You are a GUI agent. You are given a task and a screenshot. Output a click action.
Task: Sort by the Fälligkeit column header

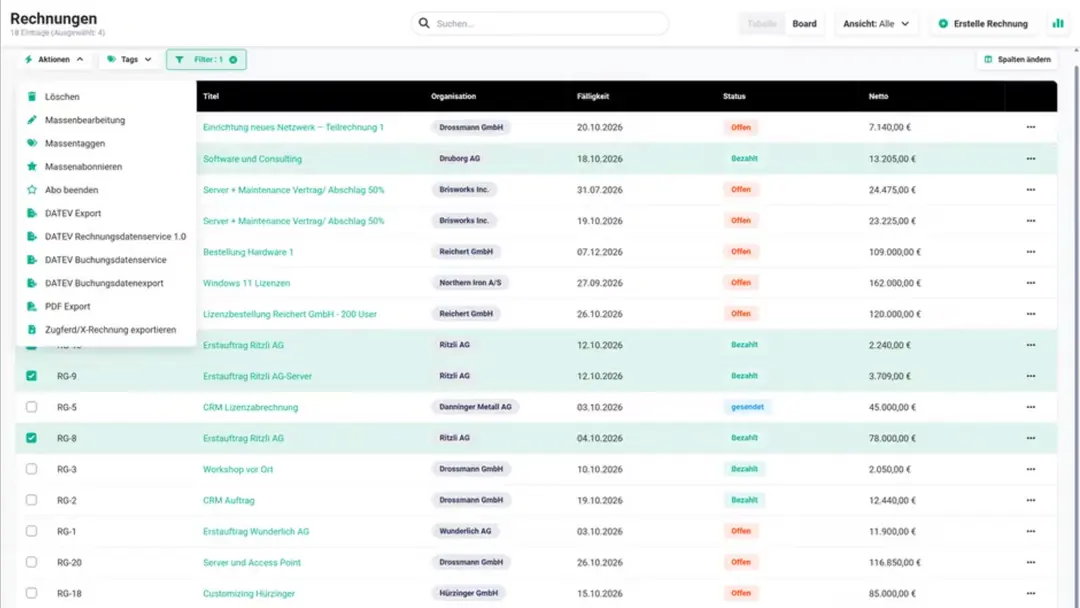pos(592,96)
